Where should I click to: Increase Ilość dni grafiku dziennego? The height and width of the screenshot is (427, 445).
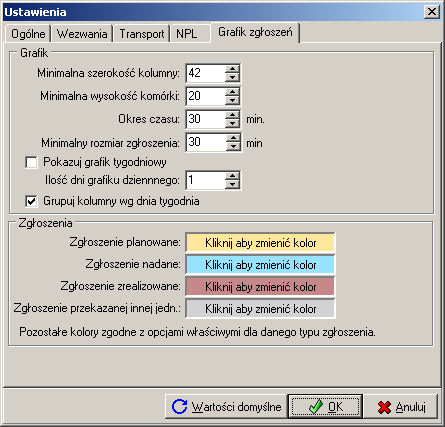coord(232,176)
